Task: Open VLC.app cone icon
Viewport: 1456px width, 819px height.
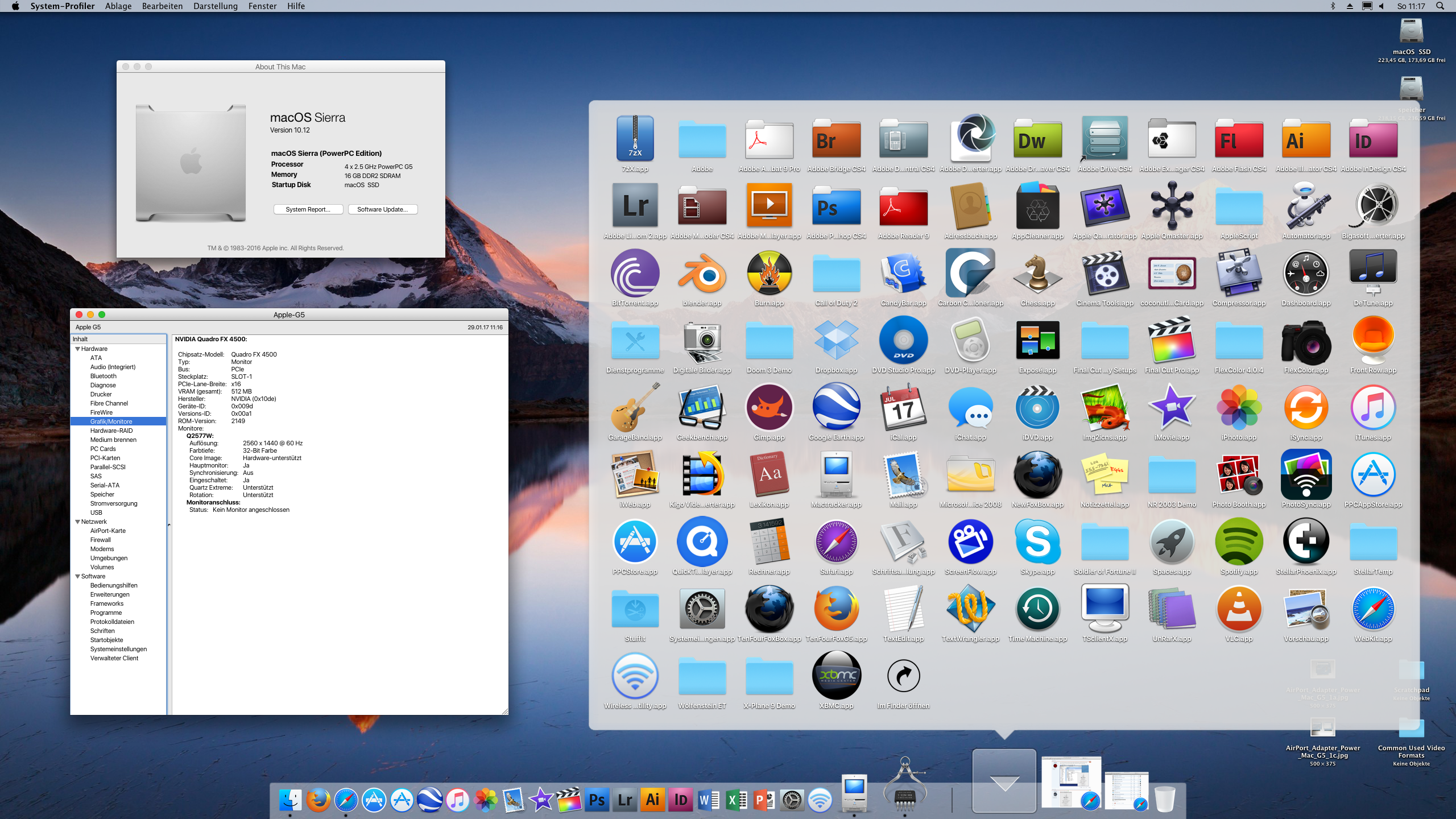Action: coord(1239,608)
